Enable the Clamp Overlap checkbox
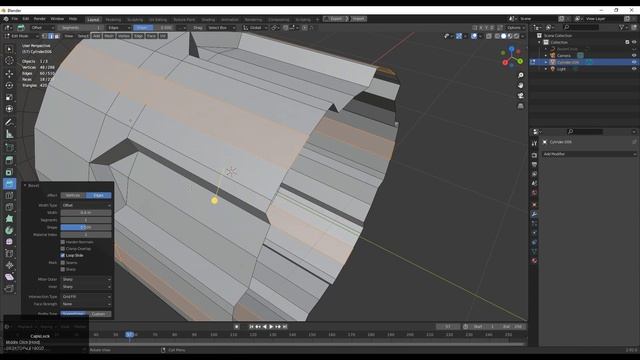640x360 pixels. (63, 249)
